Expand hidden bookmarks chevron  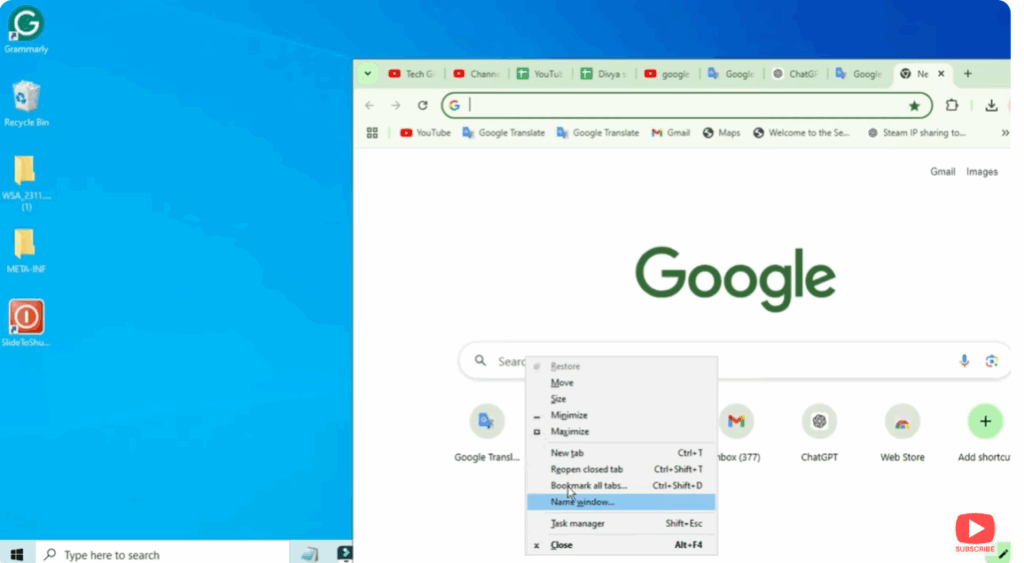[x=1004, y=133]
